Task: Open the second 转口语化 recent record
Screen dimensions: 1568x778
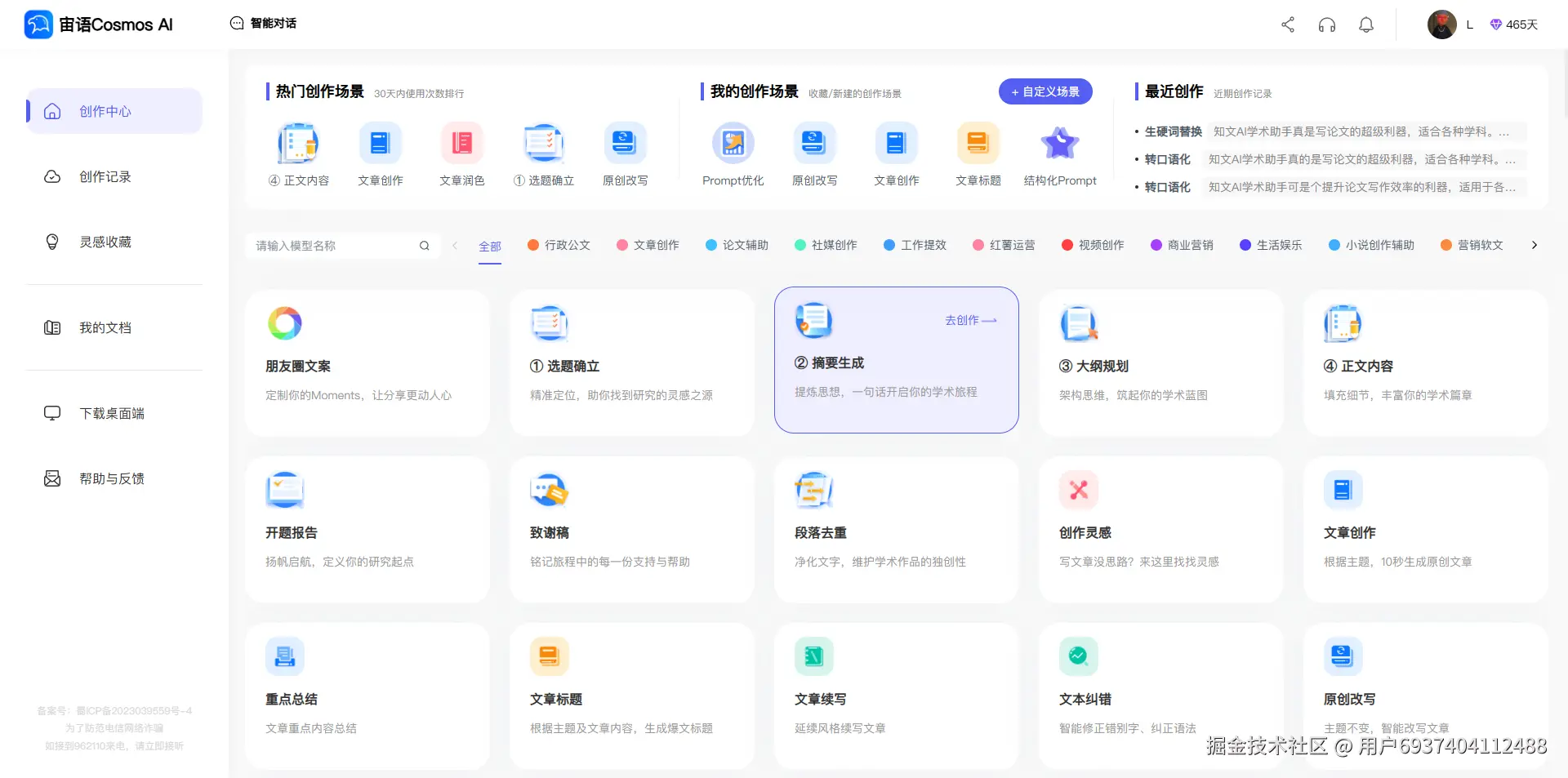Action: pos(1330,187)
